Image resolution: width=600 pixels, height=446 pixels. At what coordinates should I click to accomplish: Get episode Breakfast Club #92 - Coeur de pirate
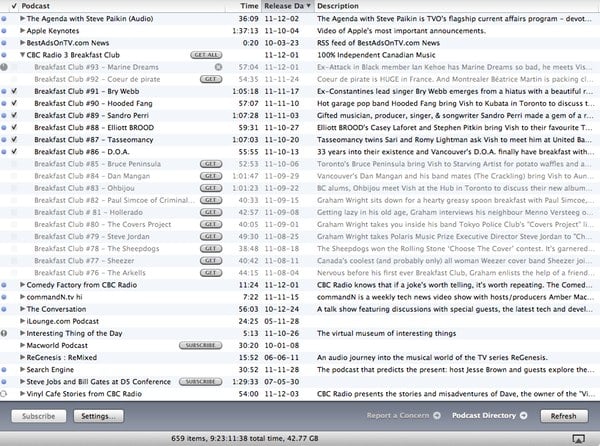211,79
